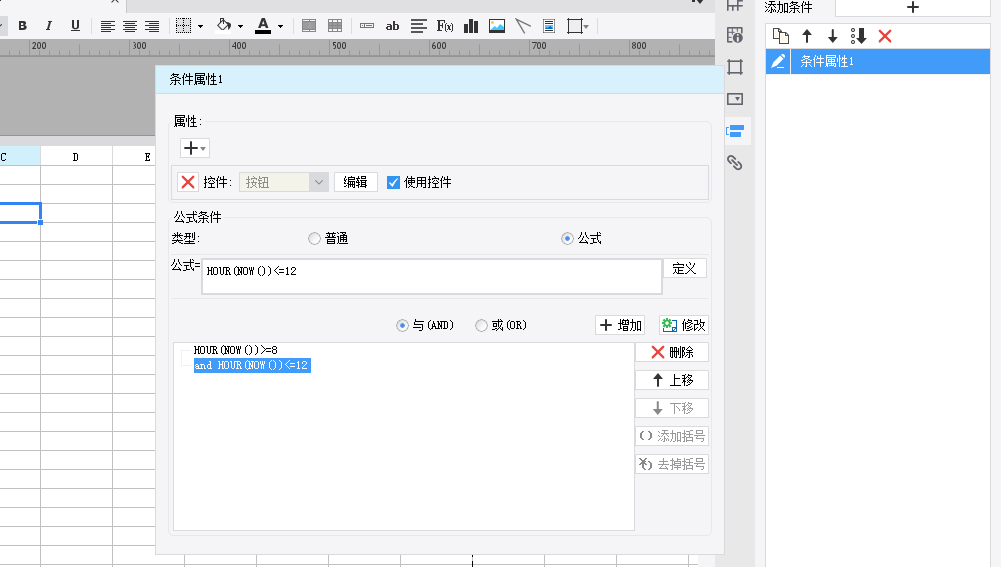The image size is (1001, 567).
Task: Select column E header in the spreadsheet
Action: [147, 156]
